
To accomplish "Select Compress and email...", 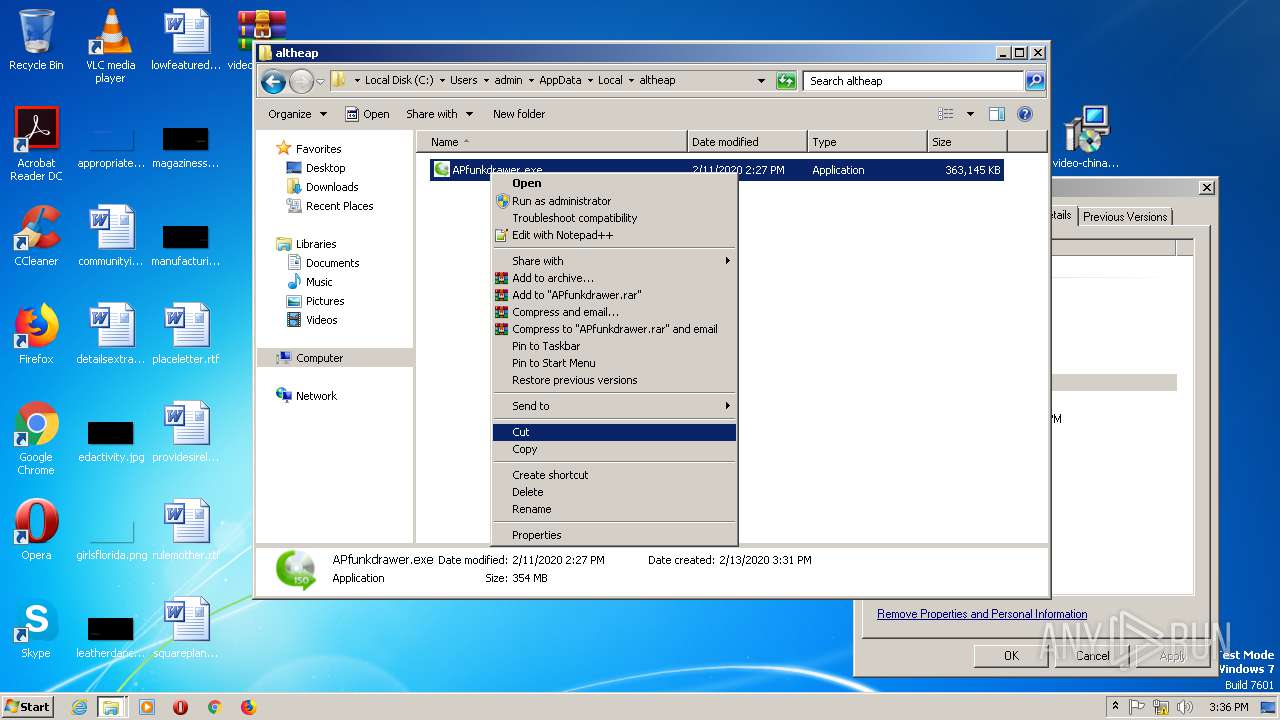I will (x=614, y=312).
